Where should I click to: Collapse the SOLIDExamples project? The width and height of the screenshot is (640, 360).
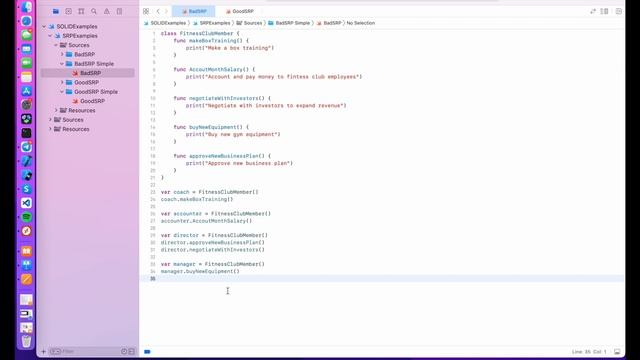[x=44, y=27]
